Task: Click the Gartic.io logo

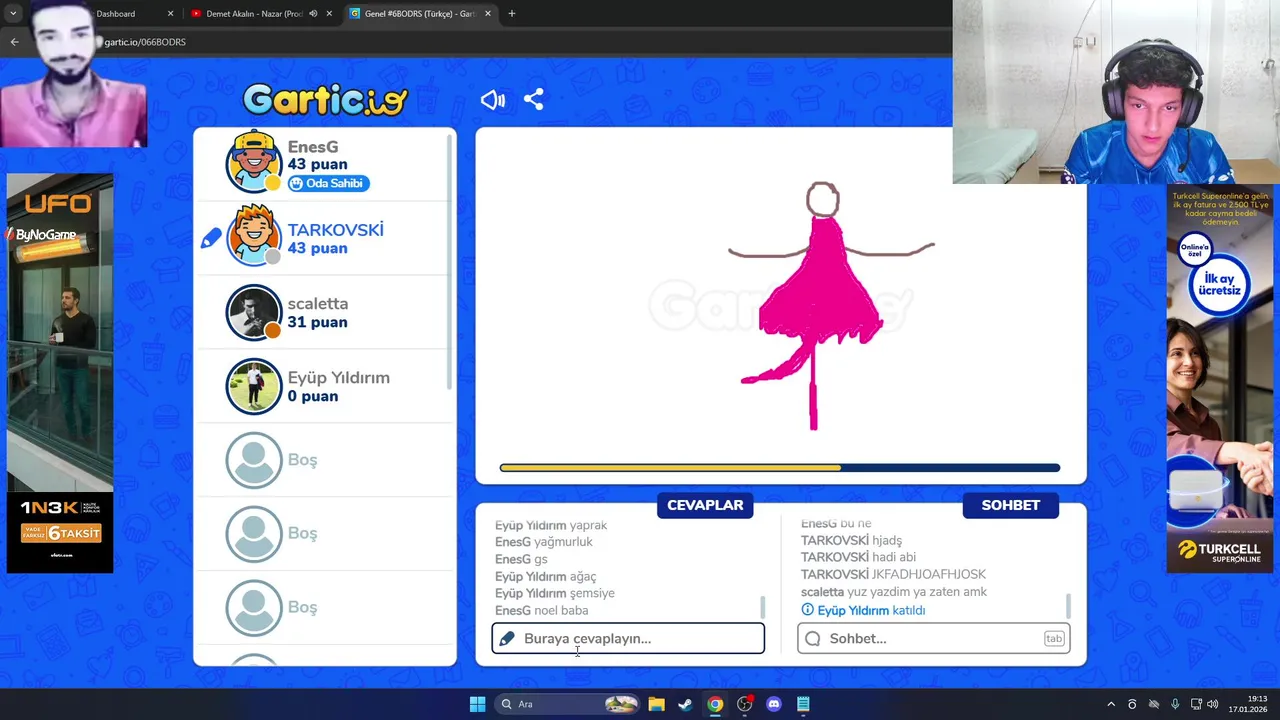Action: 325,99
